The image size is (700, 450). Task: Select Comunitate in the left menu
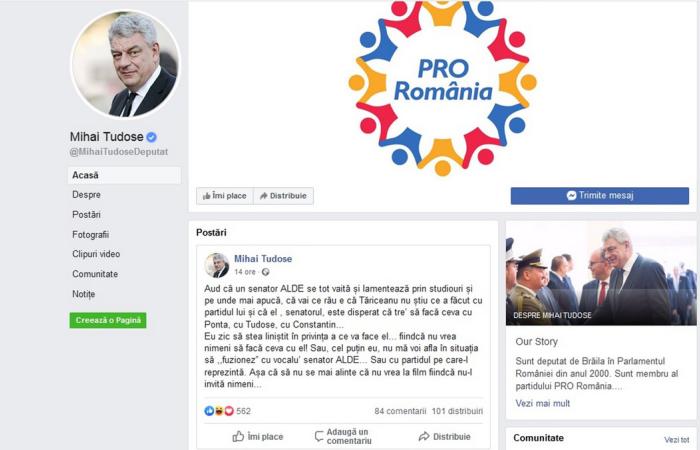point(95,274)
